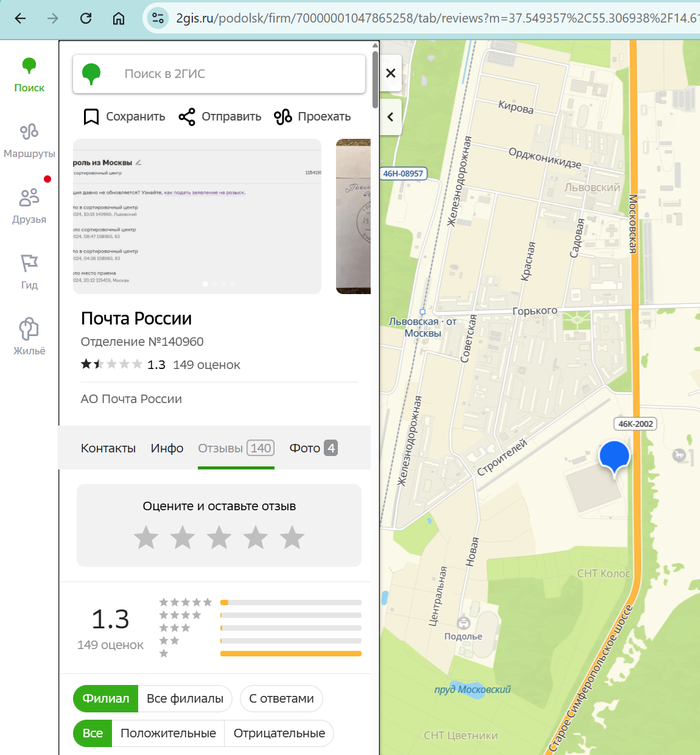This screenshot has height=755, width=700.
Task: Select the Все reviews filter
Action: click(x=92, y=733)
